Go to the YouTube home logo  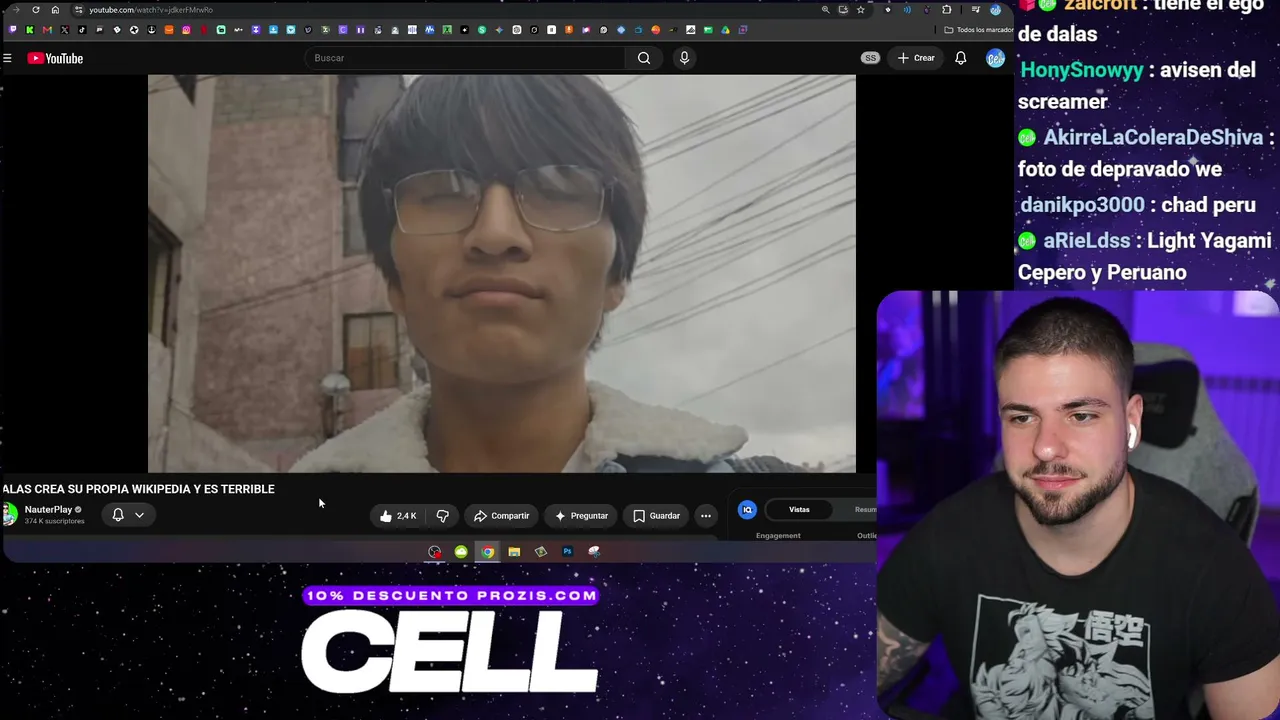tap(55, 58)
